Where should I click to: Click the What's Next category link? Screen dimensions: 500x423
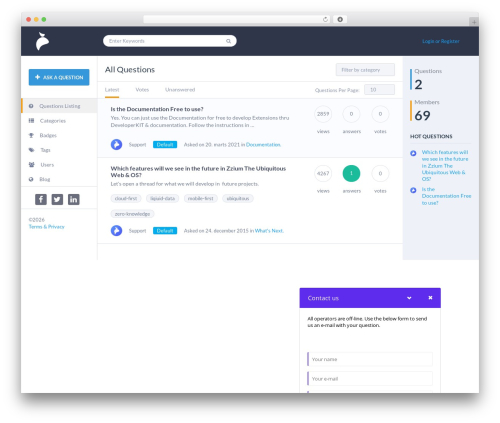click(x=269, y=231)
